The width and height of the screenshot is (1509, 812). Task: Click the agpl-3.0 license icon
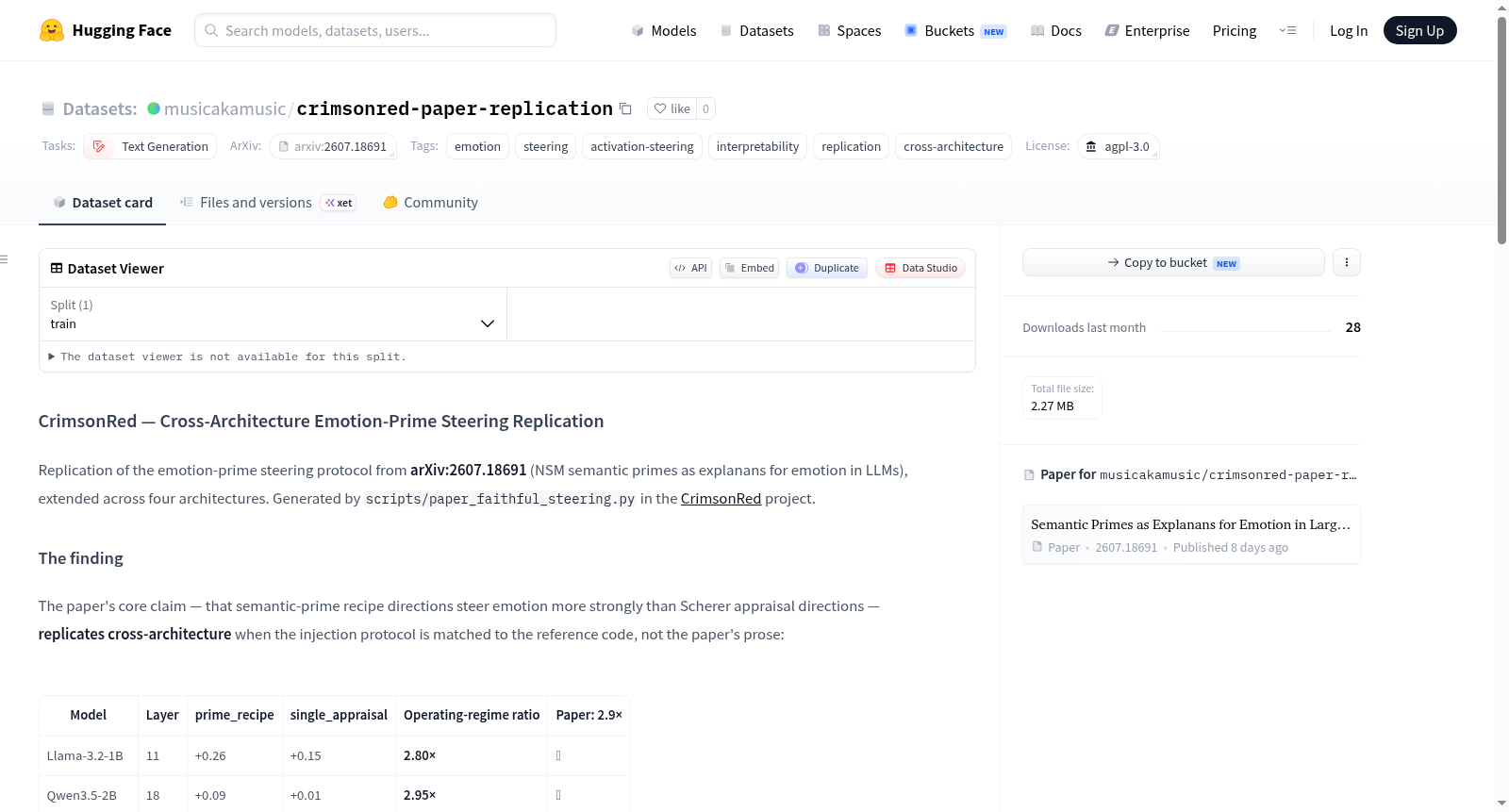[1091, 146]
